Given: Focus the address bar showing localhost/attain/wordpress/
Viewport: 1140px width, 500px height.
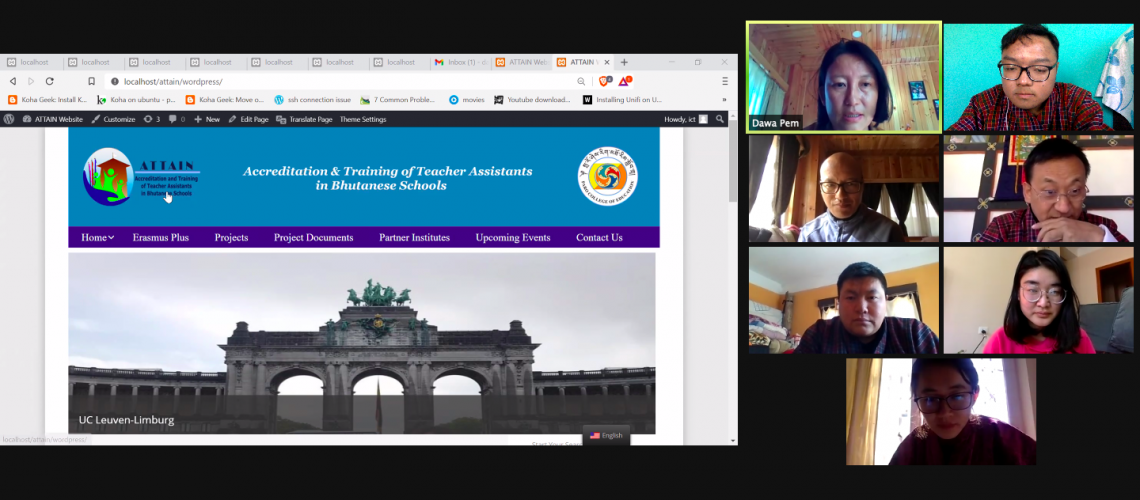Looking at the screenshot, I should click(x=342, y=81).
